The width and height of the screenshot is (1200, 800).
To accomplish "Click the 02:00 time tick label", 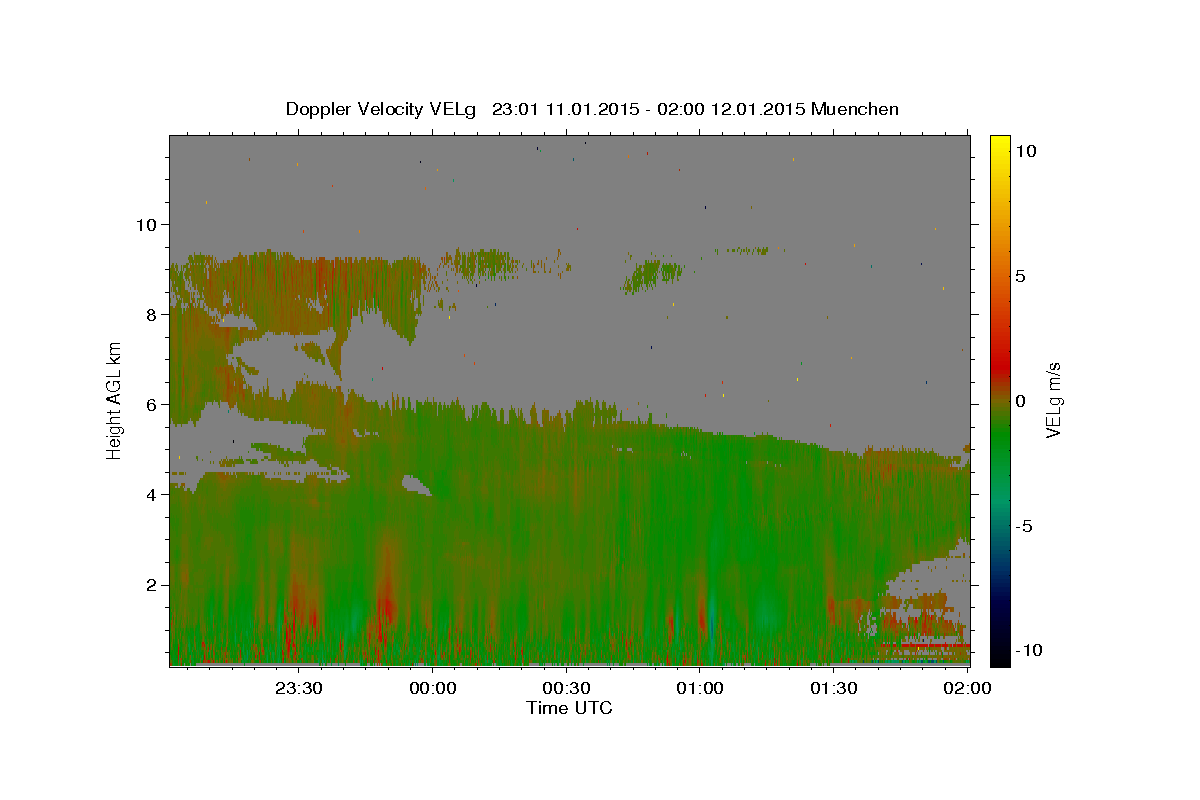I will (x=968, y=688).
